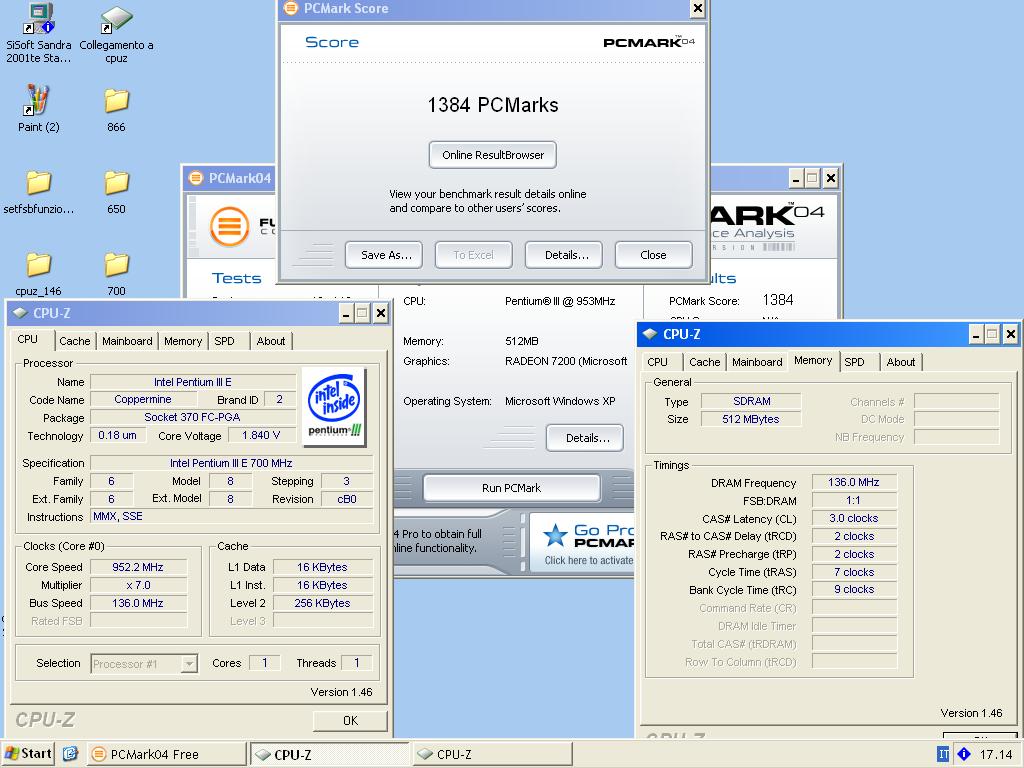The width and height of the screenshot is (1024, 768).
Task: Click the right CPU-Z window title icon
Action: pyautogui.click(x=650, y=334)
